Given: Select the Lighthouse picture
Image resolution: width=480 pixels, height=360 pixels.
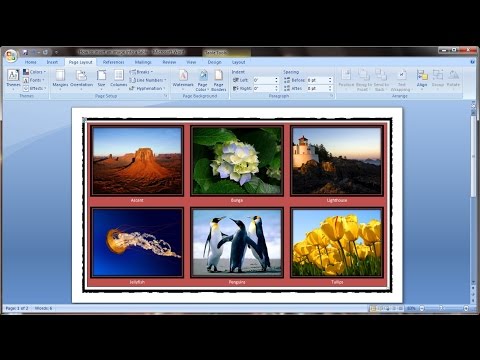Looking at the screenshot, I should tap(337, 160).
